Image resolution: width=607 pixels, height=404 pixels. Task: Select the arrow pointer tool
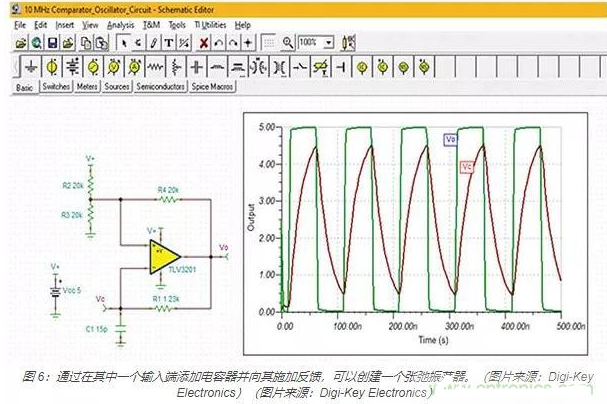124,43
